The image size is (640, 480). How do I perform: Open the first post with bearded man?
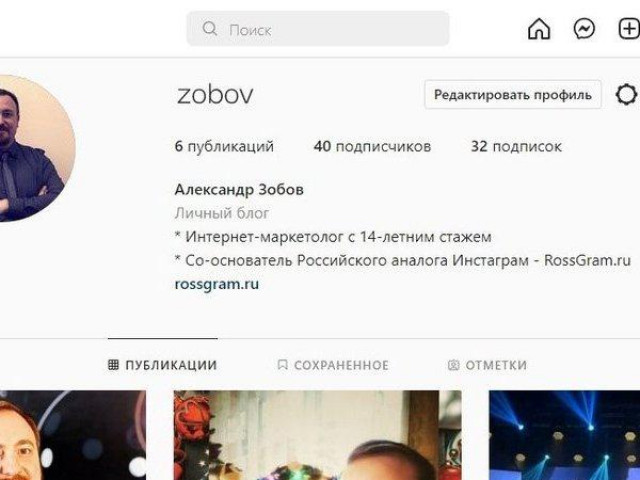(73, 435)
